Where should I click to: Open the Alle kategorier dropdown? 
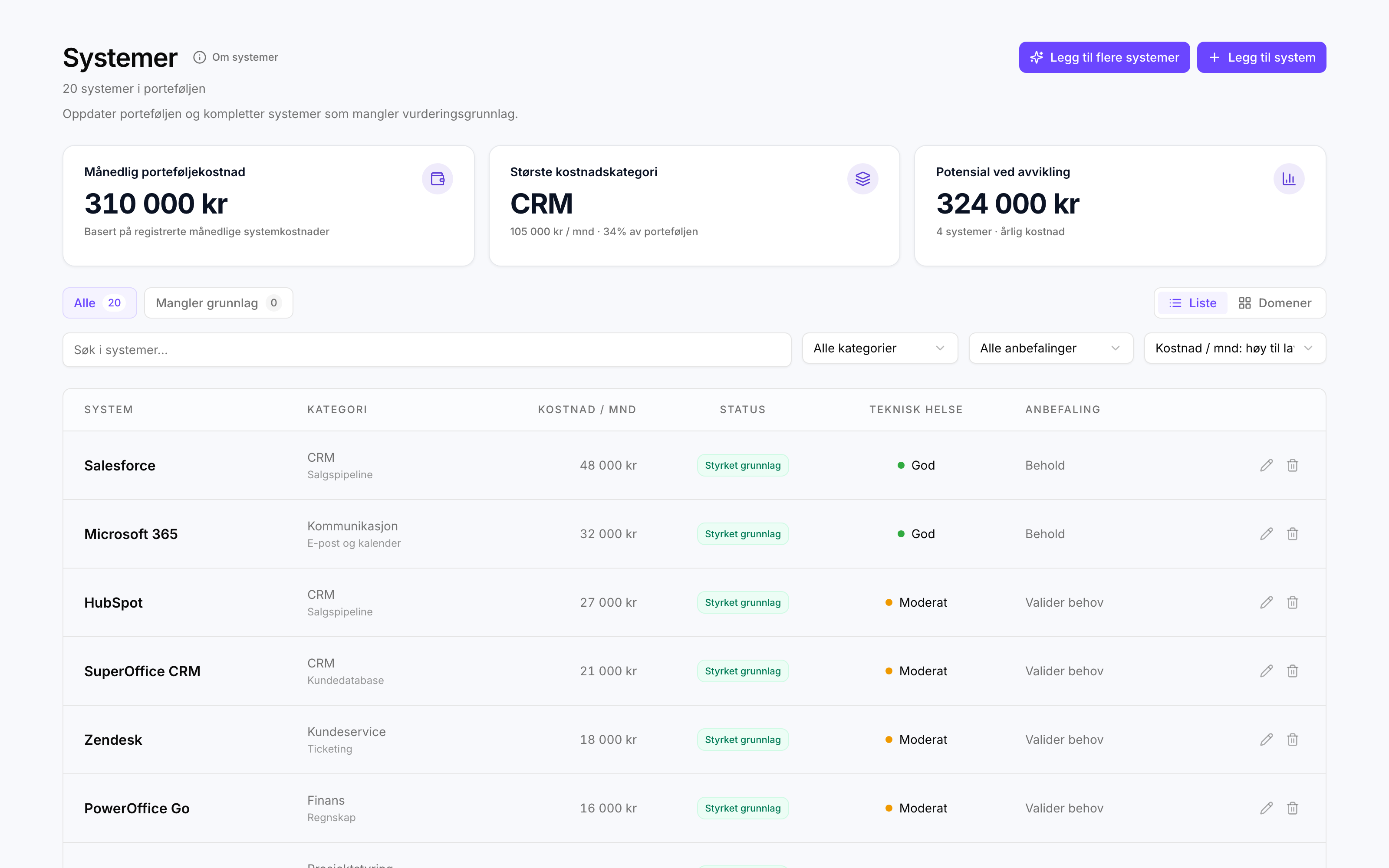pyautogui.click(x=880, y=348)
